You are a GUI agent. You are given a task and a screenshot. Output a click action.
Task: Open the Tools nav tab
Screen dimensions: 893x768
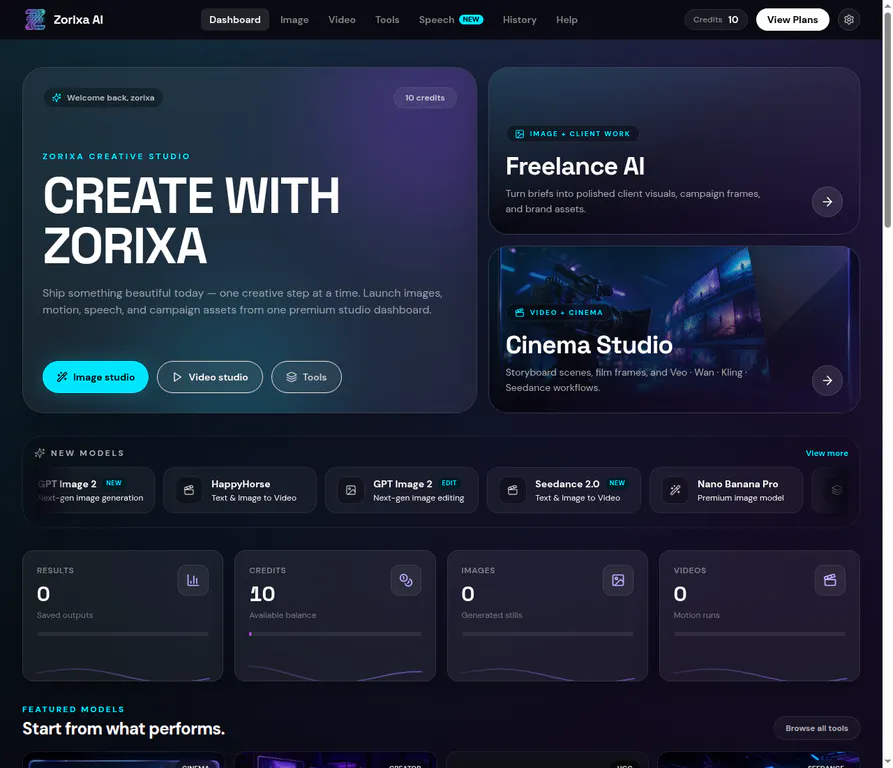[x=387, y=19]
